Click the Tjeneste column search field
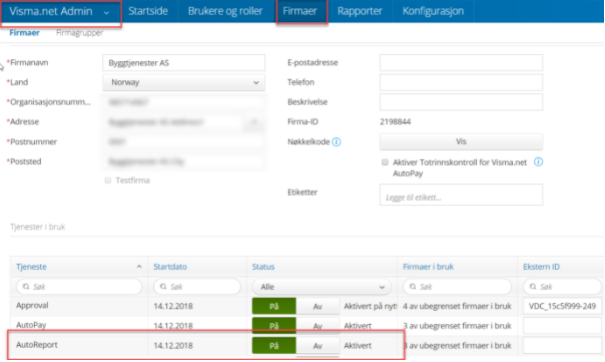605x362 pixels. [x=79, y=287]
